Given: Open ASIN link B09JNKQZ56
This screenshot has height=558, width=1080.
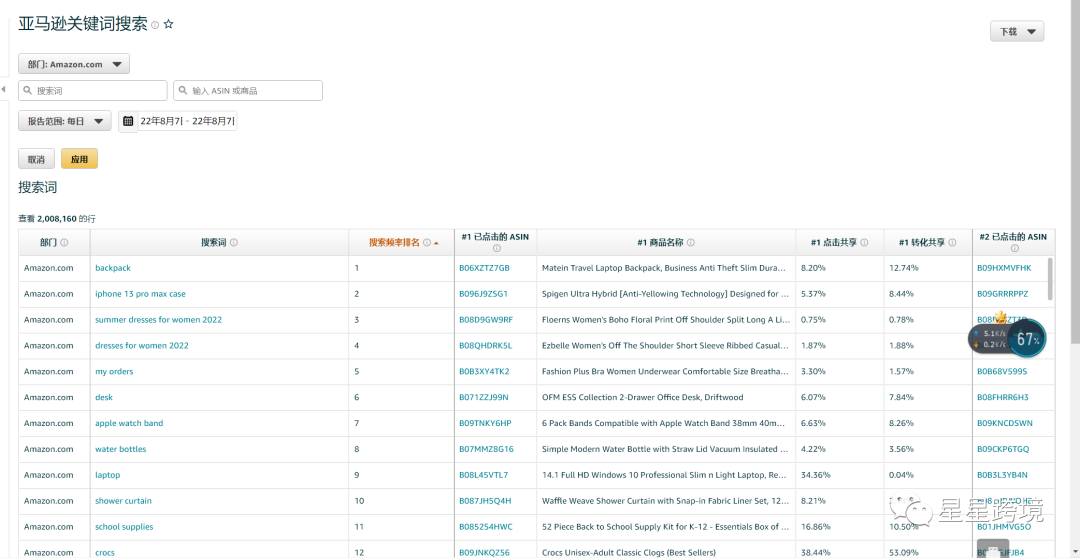Looking at the screenshot, I should [x=484, y=552].
